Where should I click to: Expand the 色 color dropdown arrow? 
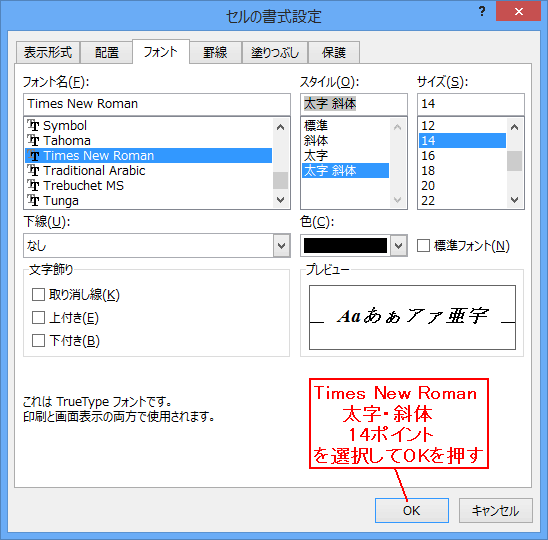(x=399, y=246)
